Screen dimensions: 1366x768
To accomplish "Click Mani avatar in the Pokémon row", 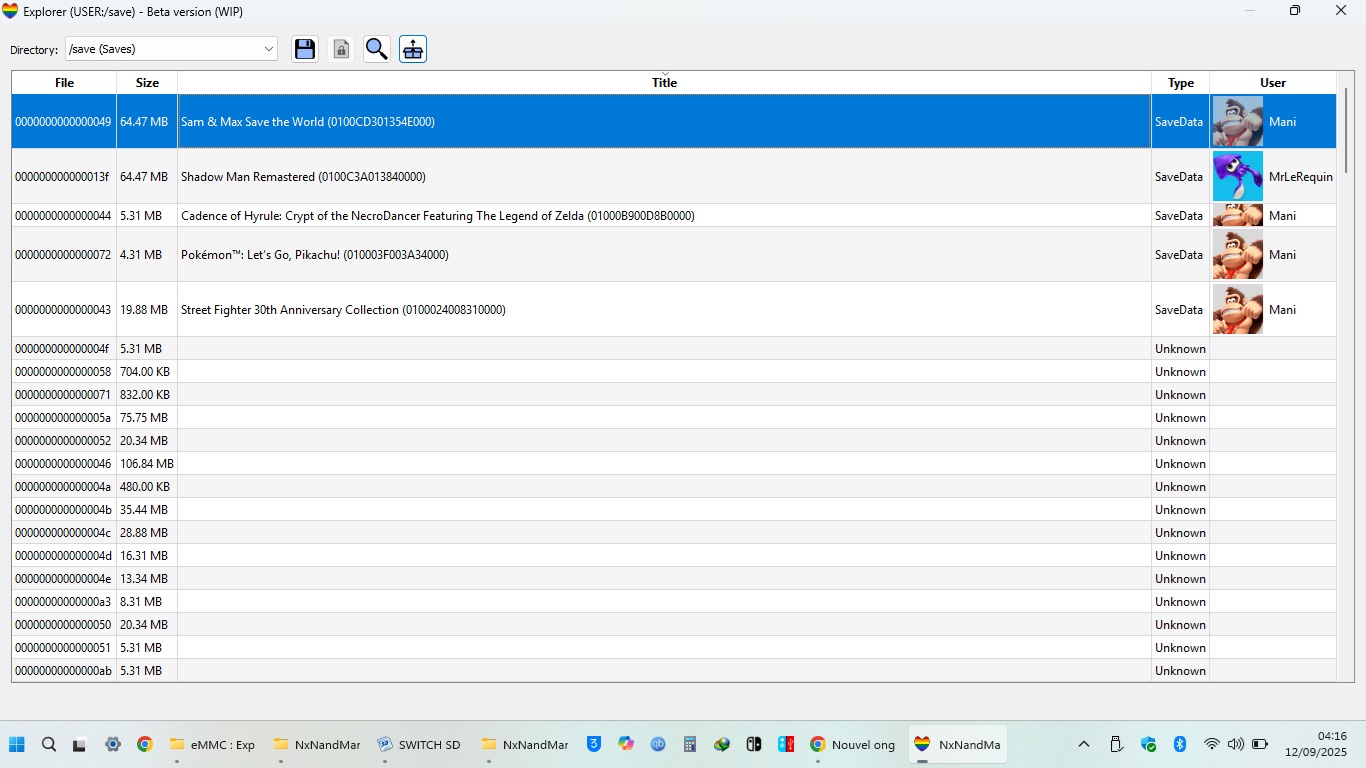I will point(1238,255).
